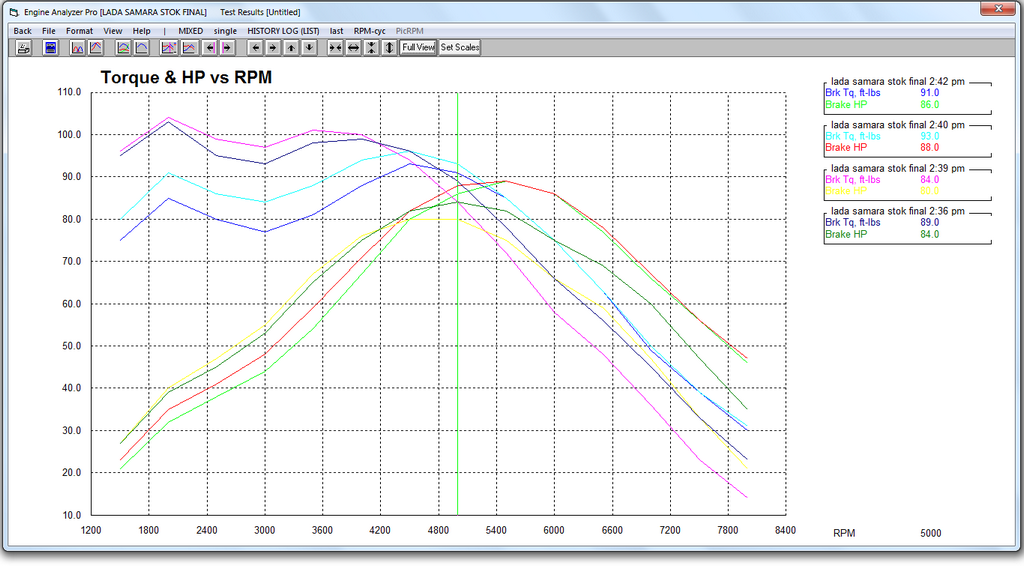1024x566 pixels.
Task: Shift the graph left using the left arrow
Action: [256, 47]
